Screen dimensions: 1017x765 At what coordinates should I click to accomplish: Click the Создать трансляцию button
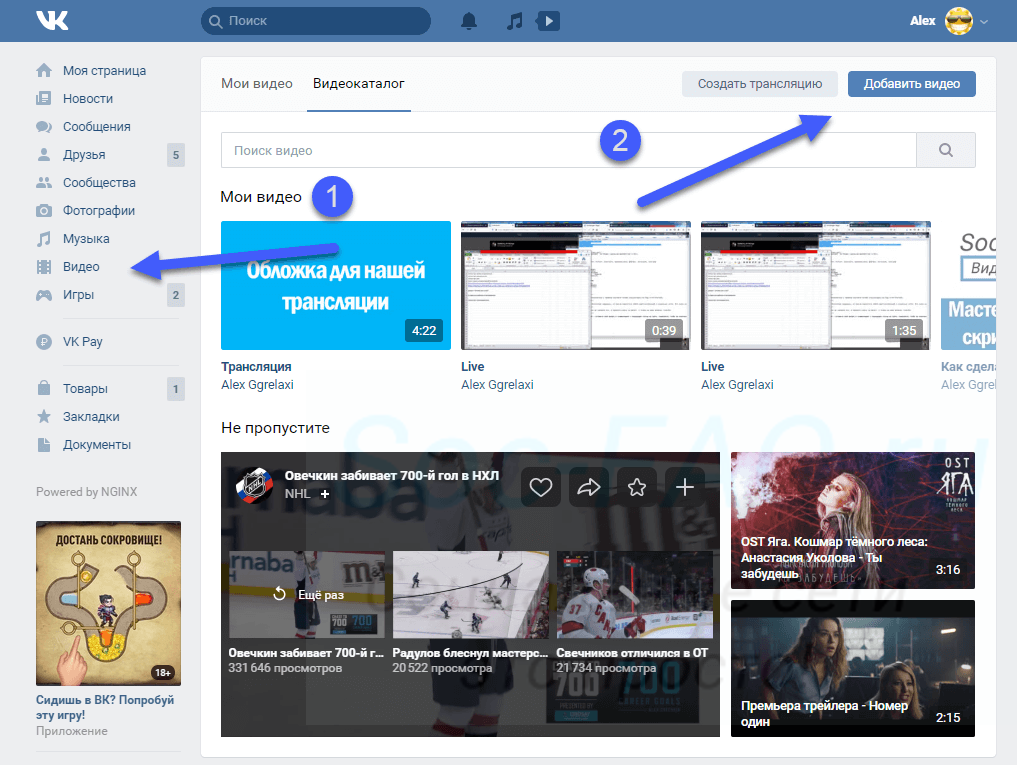[x=760, y=84]
